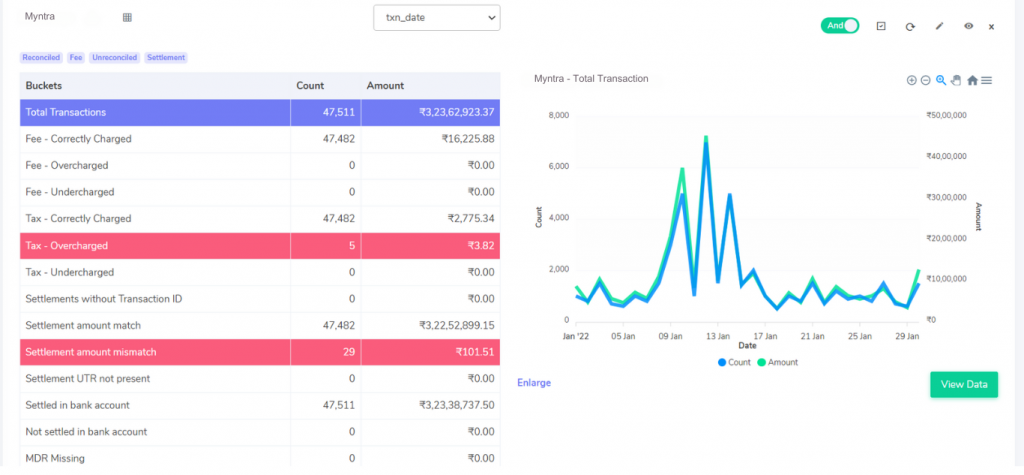Open the table grid icon beside Myntra
Screen dimensions: 1024x475
(x=127, y=18)
